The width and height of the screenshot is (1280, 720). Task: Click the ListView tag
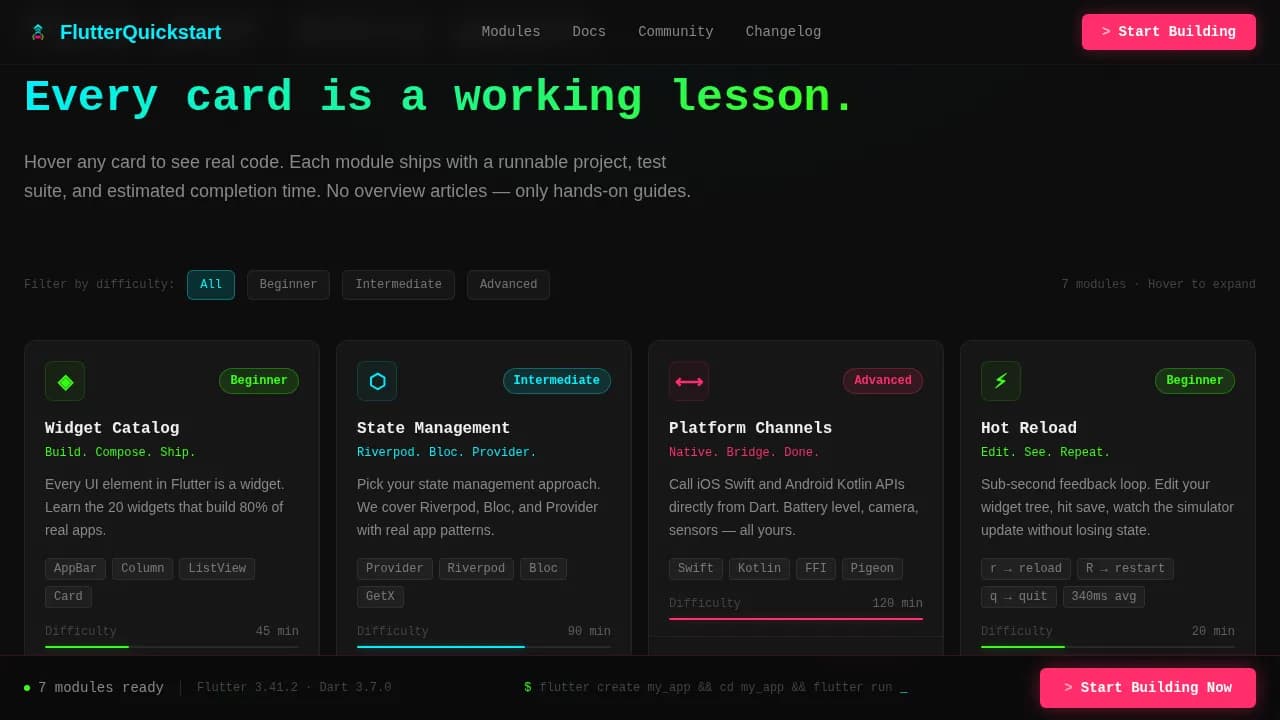217,569
